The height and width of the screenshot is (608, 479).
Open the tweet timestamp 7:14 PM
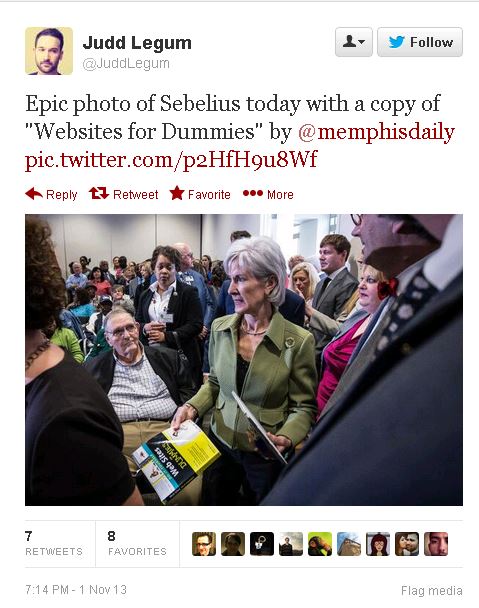tap(76, 590)
